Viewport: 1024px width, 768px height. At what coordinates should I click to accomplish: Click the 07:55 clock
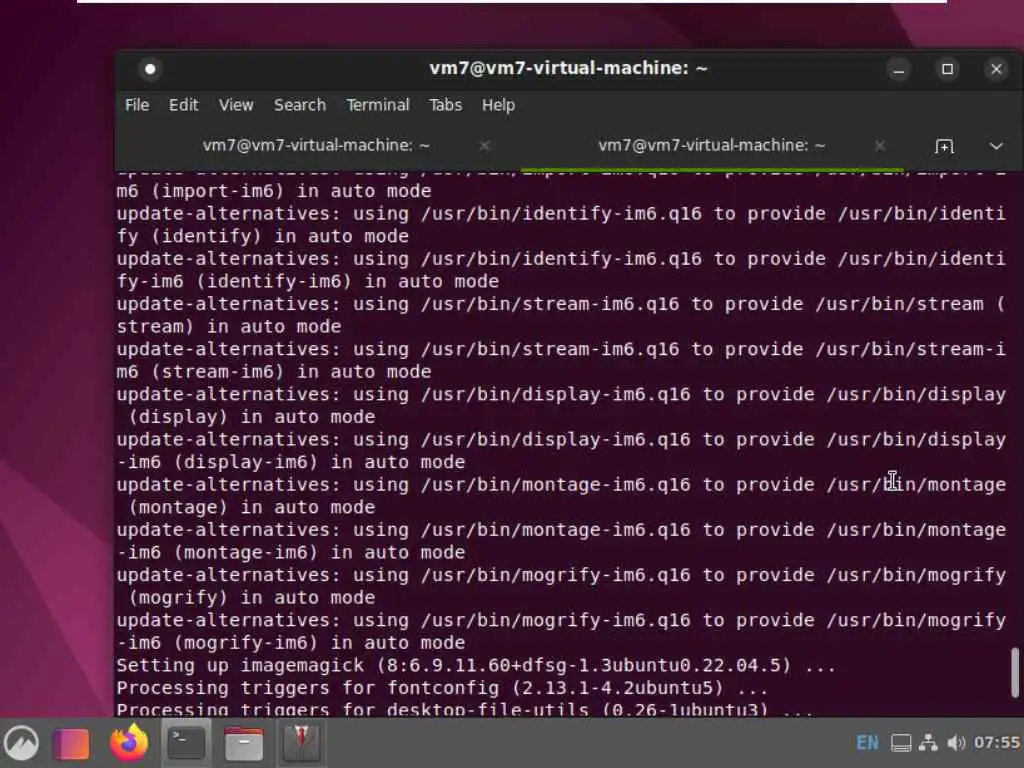click(x=997, y=743)
